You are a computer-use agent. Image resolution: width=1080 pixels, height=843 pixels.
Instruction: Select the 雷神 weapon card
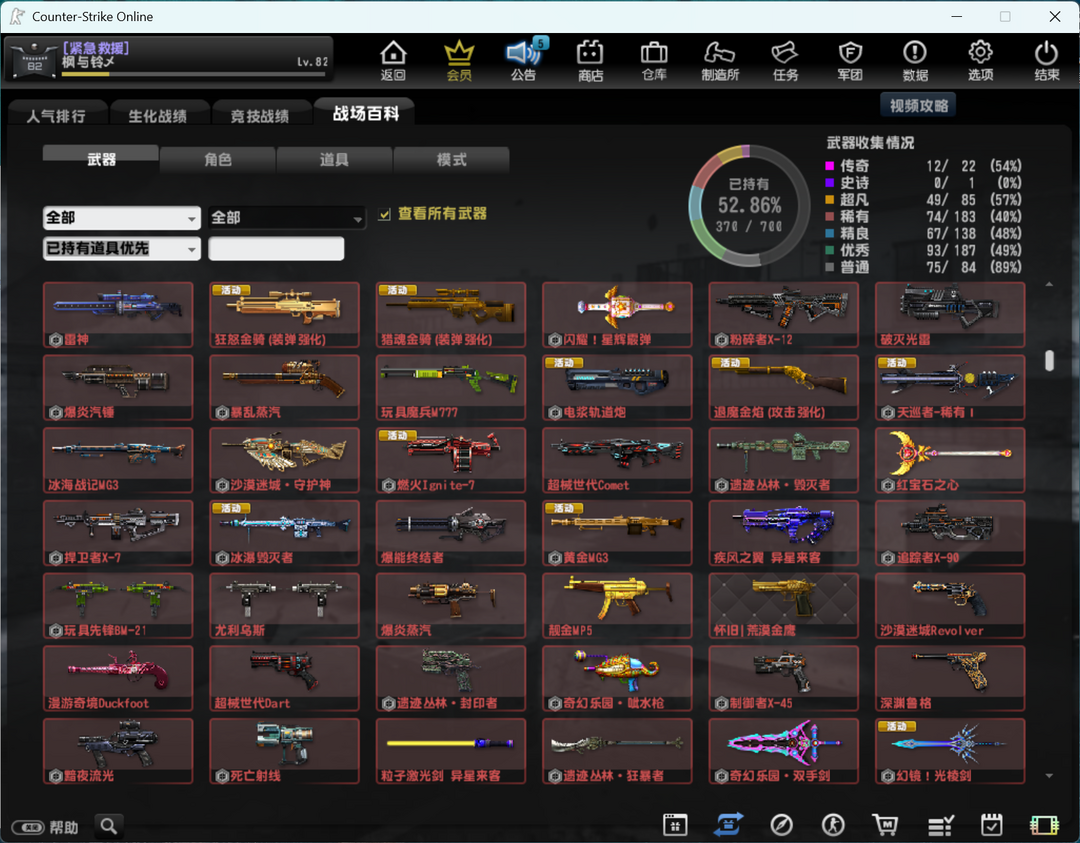point(118,315)
